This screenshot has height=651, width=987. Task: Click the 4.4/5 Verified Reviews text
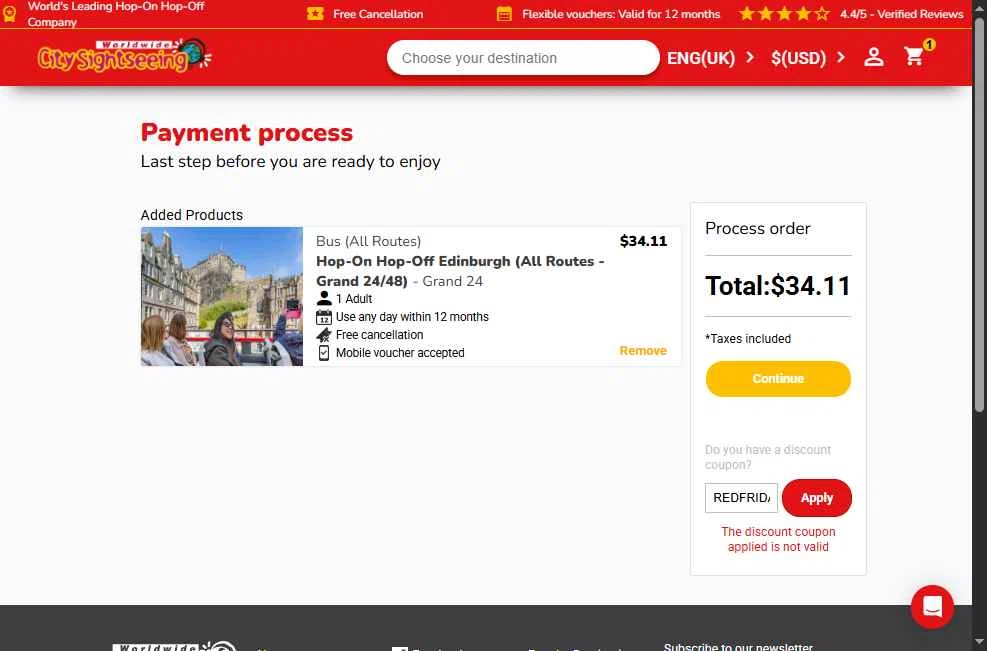(901, 14)
